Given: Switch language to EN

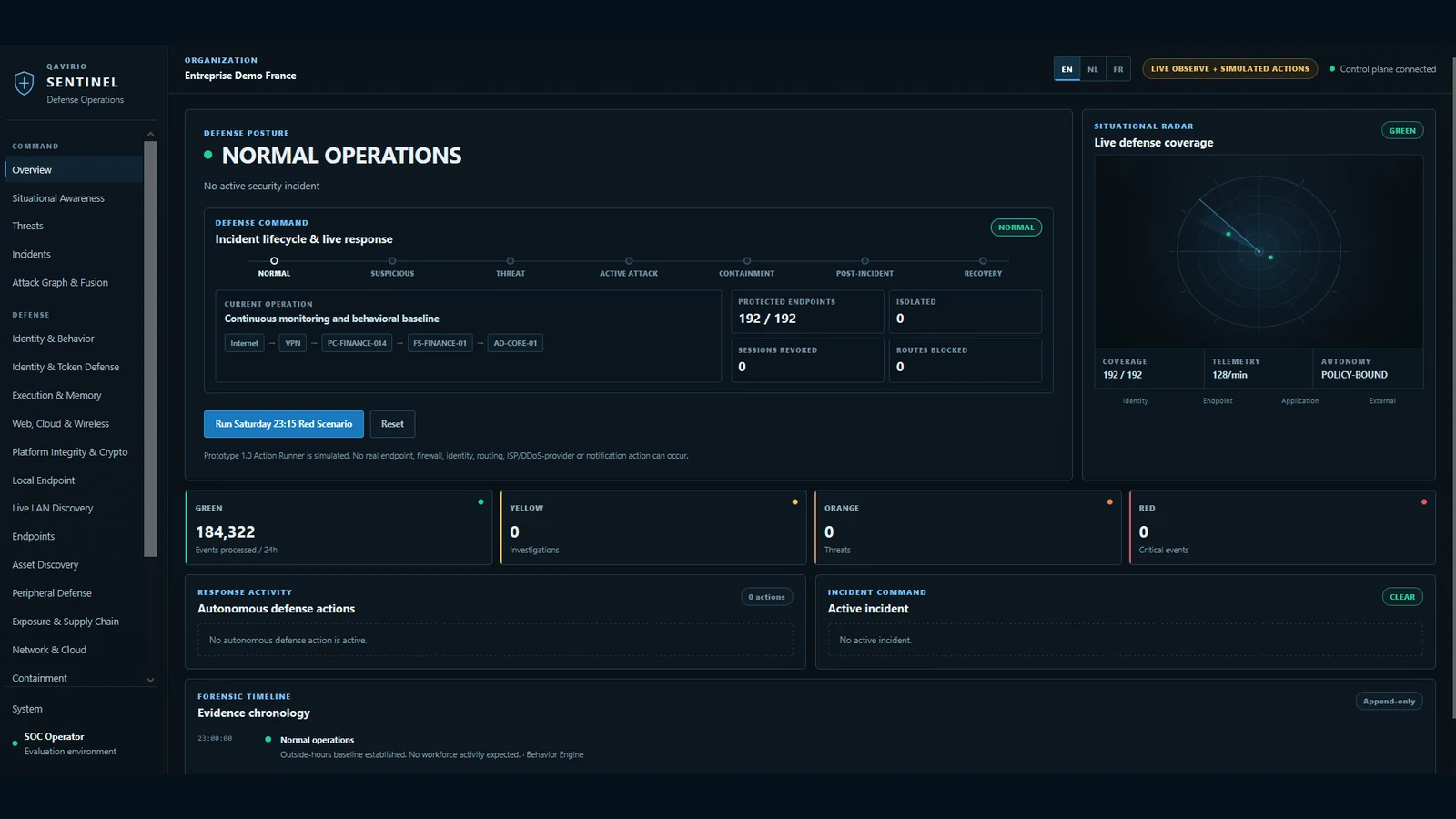Looking at the screenshot, I should coord(1067,69).
